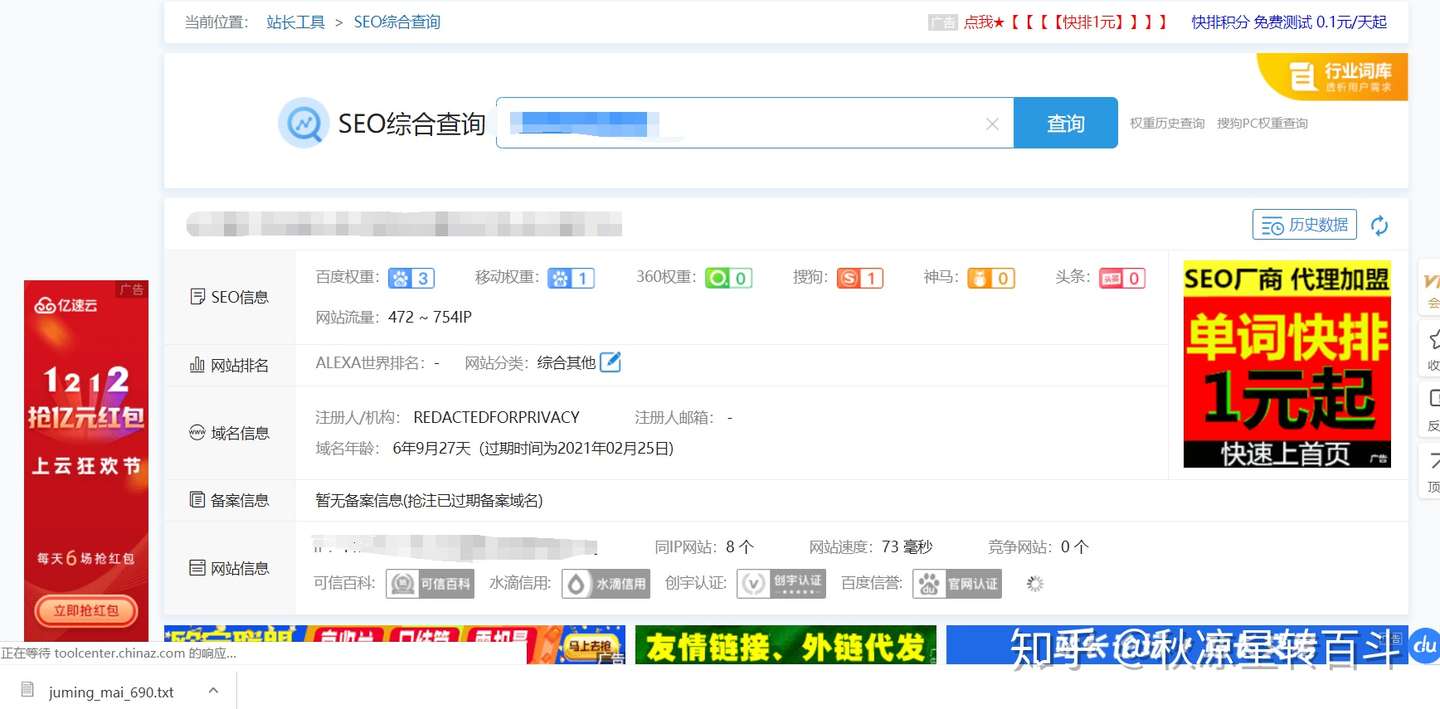Select the 网站排名 section label
Screen dimensions: 1440x709
(x=229, y=365)
